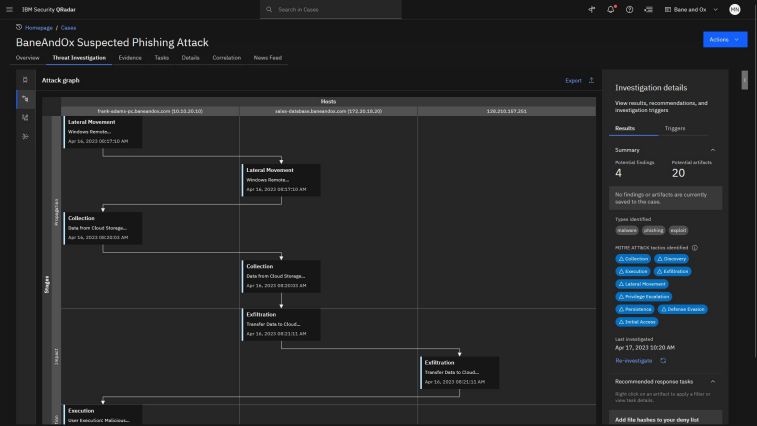Open the hamburger navigation menu
The height and width of the screenshot is (426, 757).
(11, 9)
